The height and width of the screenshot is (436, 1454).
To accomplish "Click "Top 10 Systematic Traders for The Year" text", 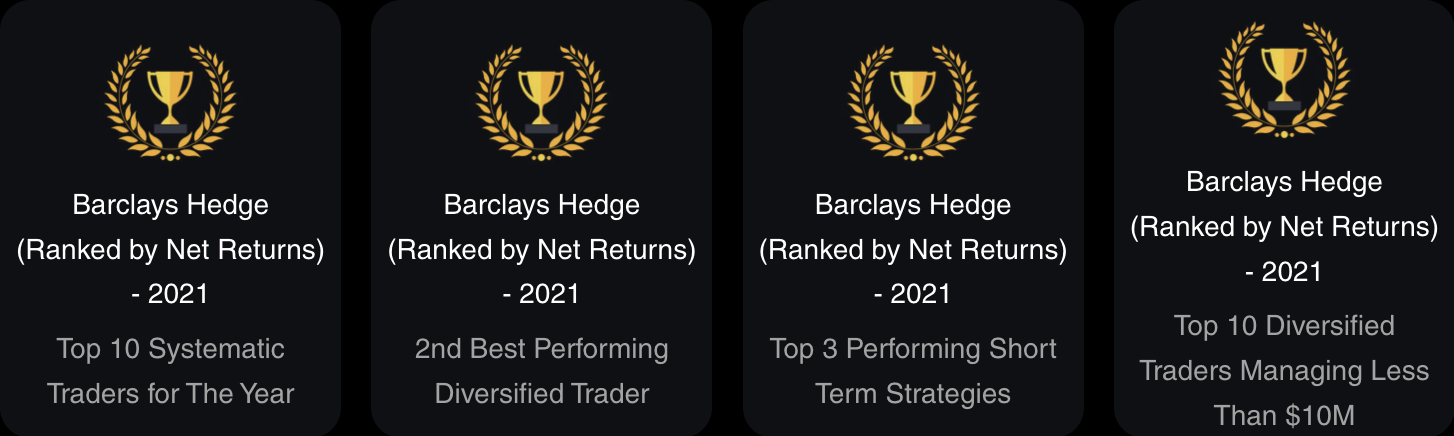I will point(171,371).
